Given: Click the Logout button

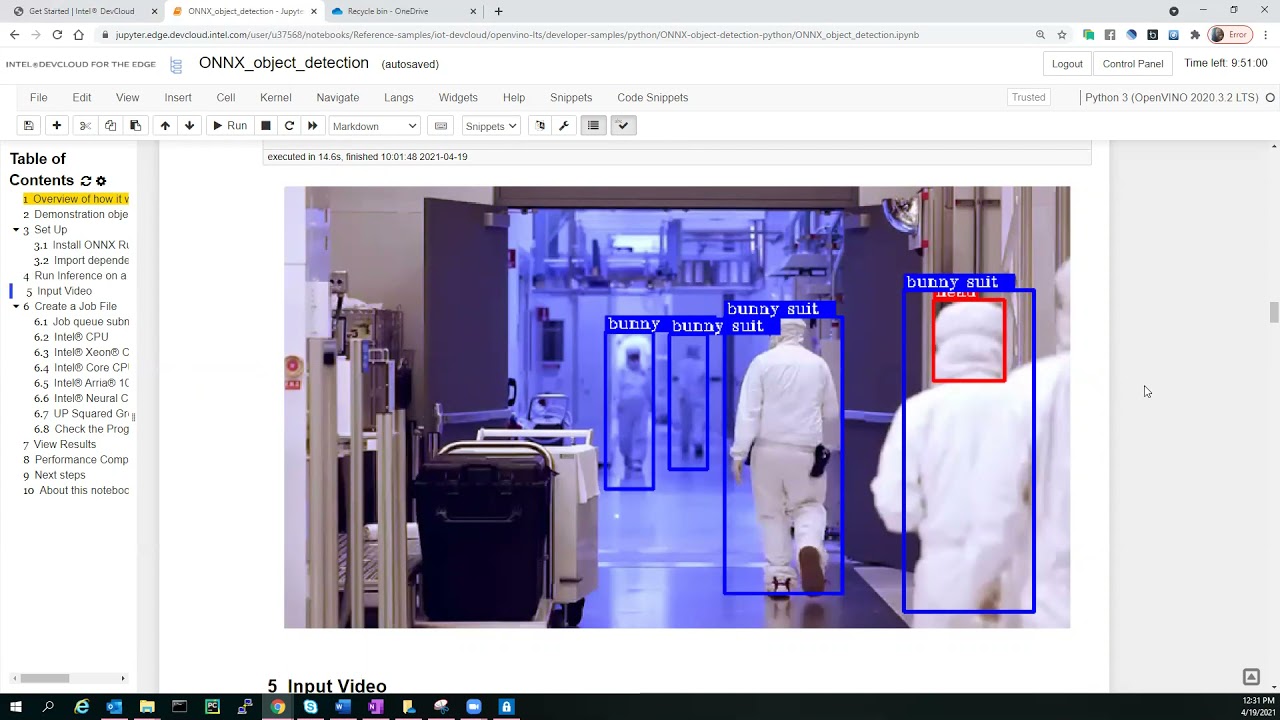Looking at the screenshot, I should pos(1067,64).
